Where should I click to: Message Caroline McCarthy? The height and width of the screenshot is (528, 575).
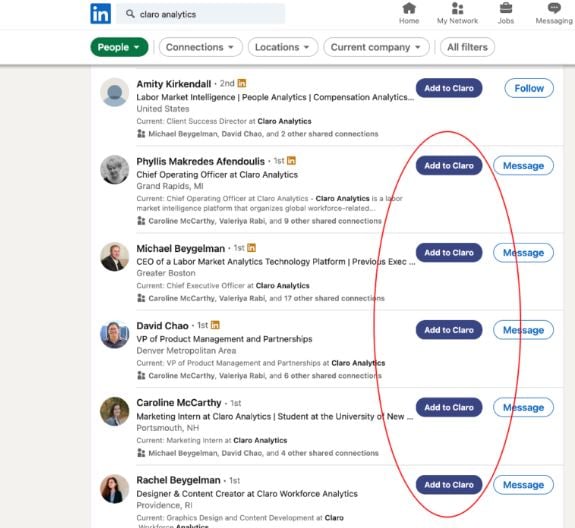pos(523,407)
